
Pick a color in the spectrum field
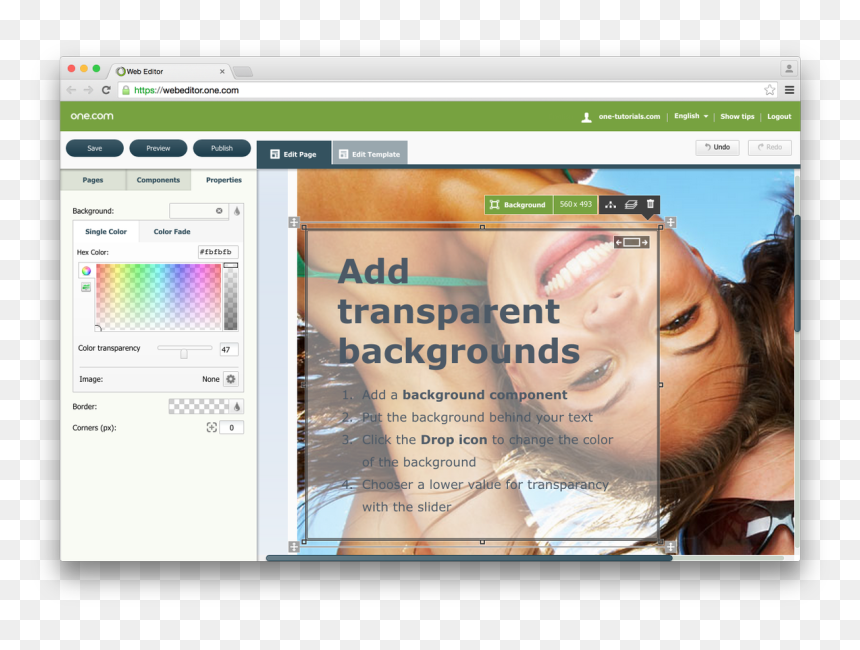(x=159, y=297)
